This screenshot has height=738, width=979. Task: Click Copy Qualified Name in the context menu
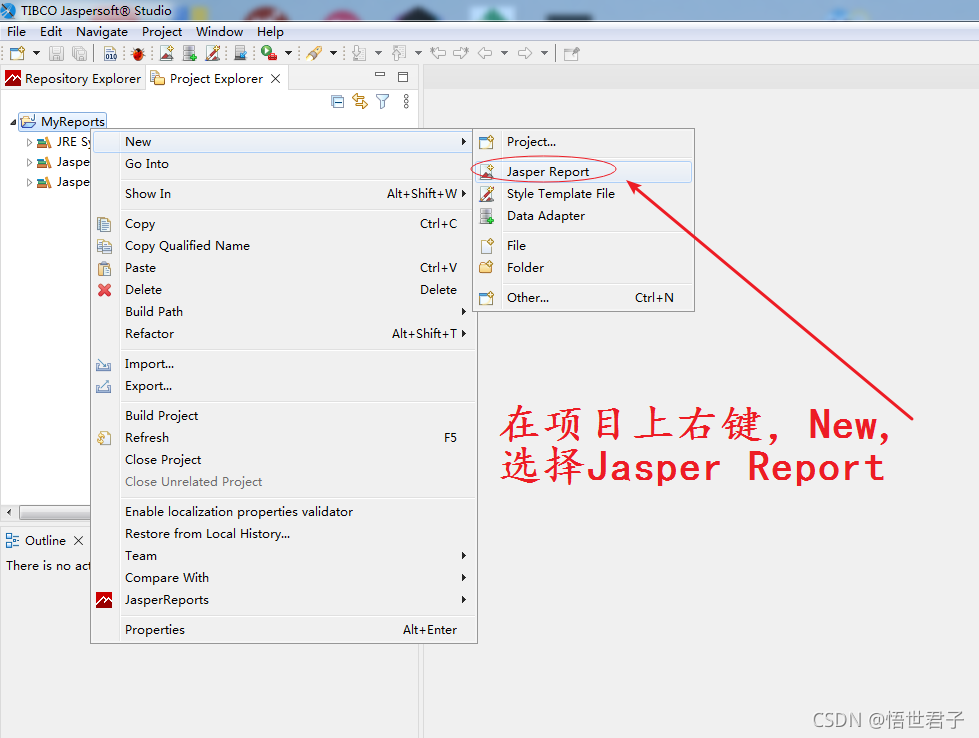(x=284, y=245)
